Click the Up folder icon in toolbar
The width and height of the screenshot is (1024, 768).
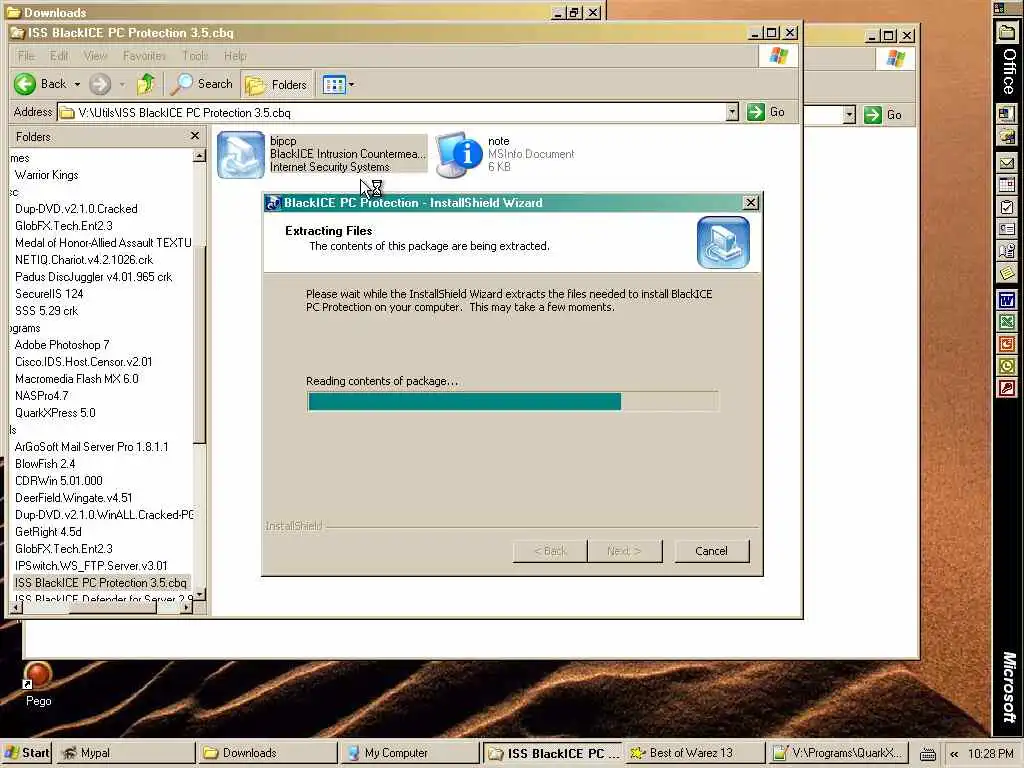(146, 84)
